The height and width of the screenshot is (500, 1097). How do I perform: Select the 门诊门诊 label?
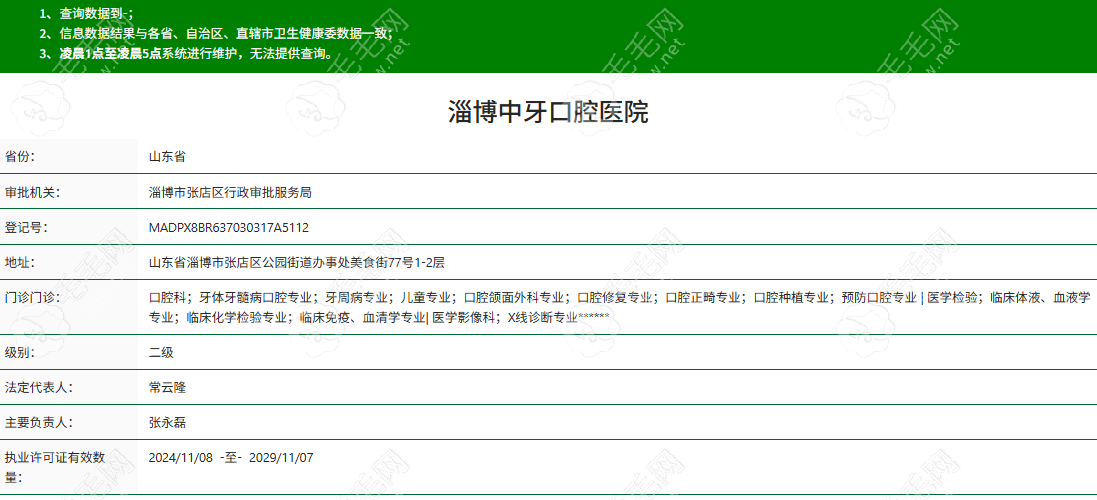[32, 299]
